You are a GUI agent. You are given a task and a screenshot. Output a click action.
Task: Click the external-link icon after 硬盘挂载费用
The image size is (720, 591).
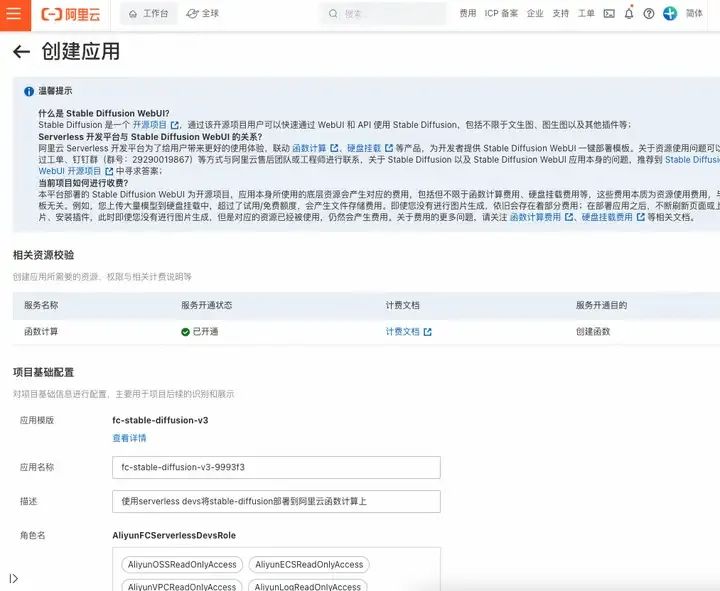(x=641, y=217)
